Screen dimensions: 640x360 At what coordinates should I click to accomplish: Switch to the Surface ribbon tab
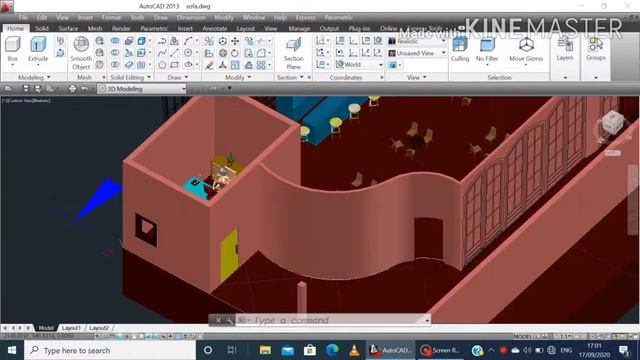point(68,28)
